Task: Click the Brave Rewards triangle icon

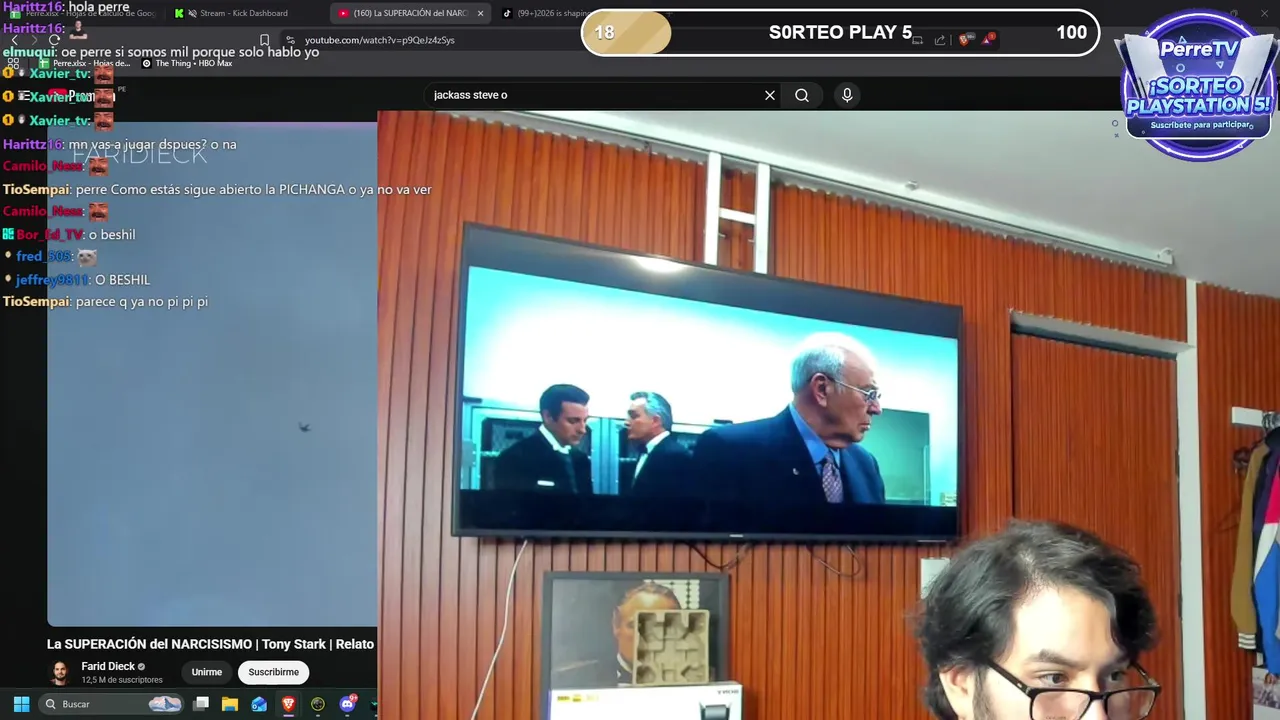Action: (x=988, y=40)
